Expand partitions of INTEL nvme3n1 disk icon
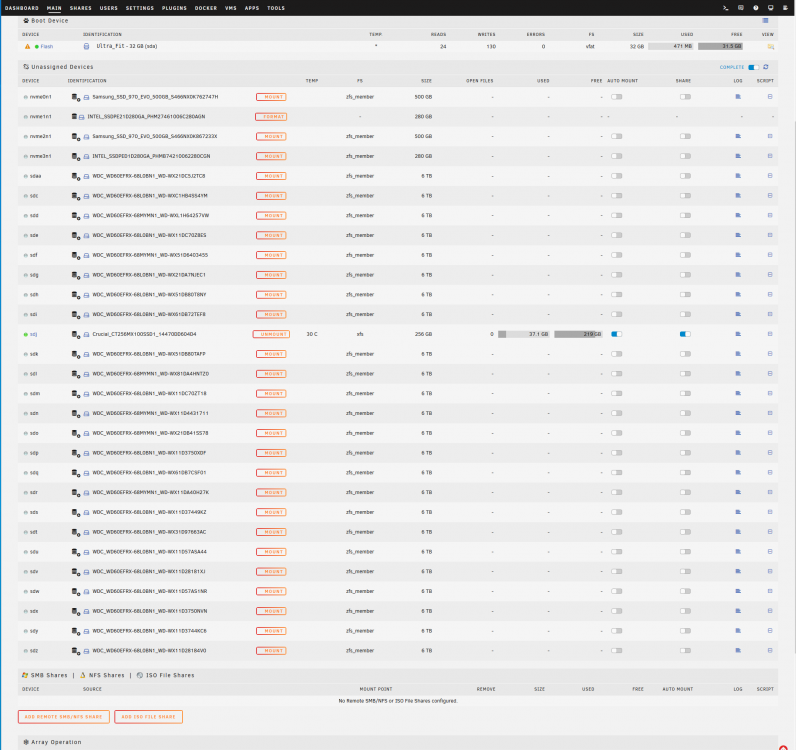This screenshot has width=796, height=750. coord(86,156)
